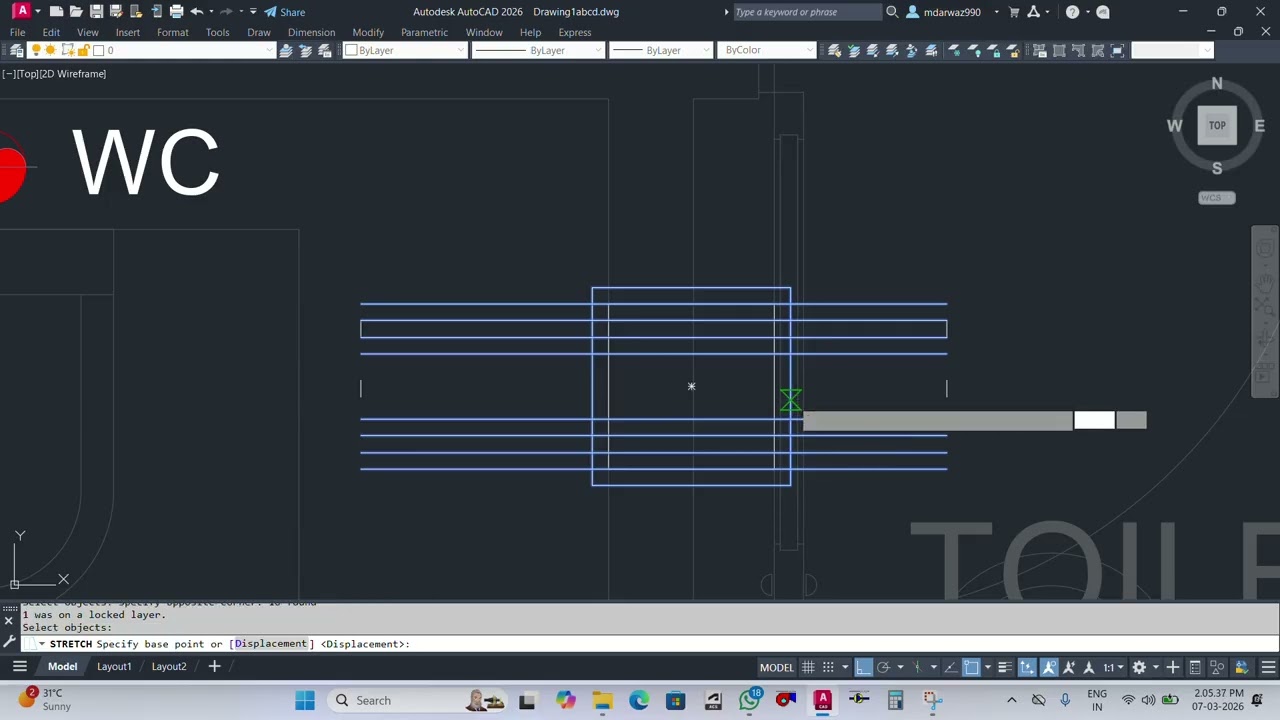Switch to the Layout2 tab
The image size is (1280, 720).
169,666
